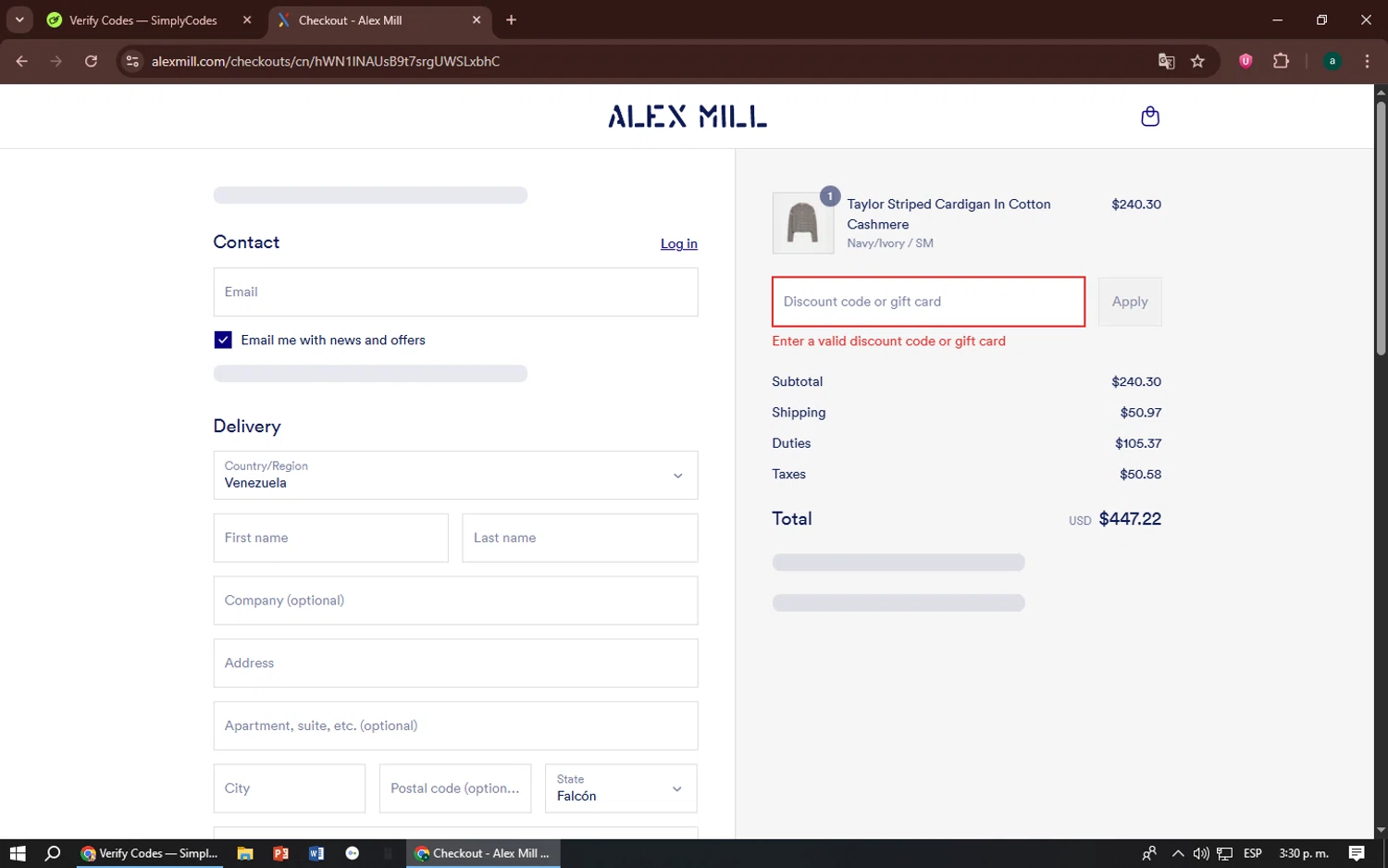
Task: Bookmark this page with the star icon
Action: tap(1197, 61)
